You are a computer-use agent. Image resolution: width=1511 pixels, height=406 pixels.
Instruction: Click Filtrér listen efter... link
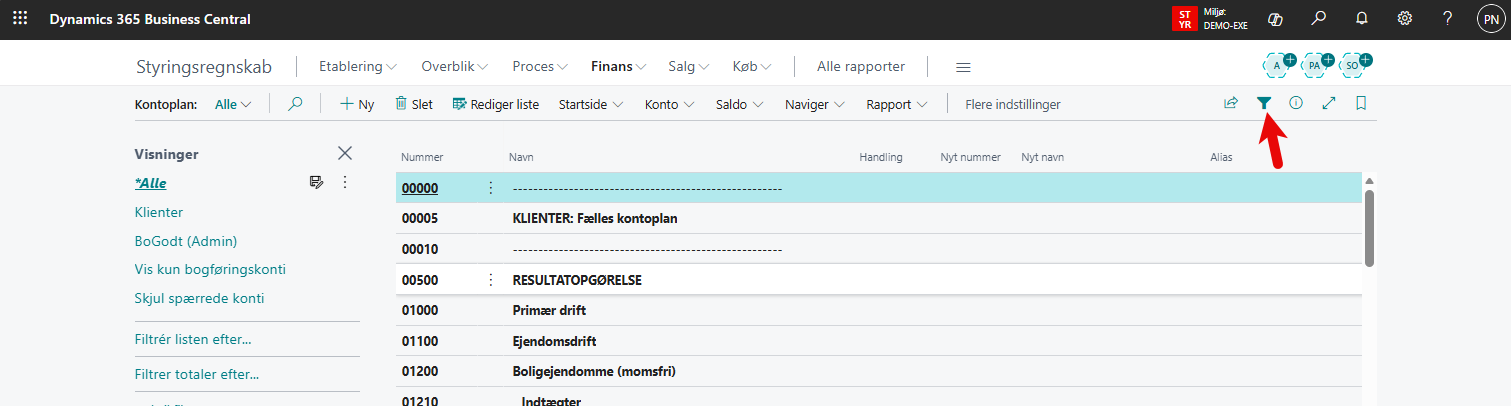coord(193,340)
